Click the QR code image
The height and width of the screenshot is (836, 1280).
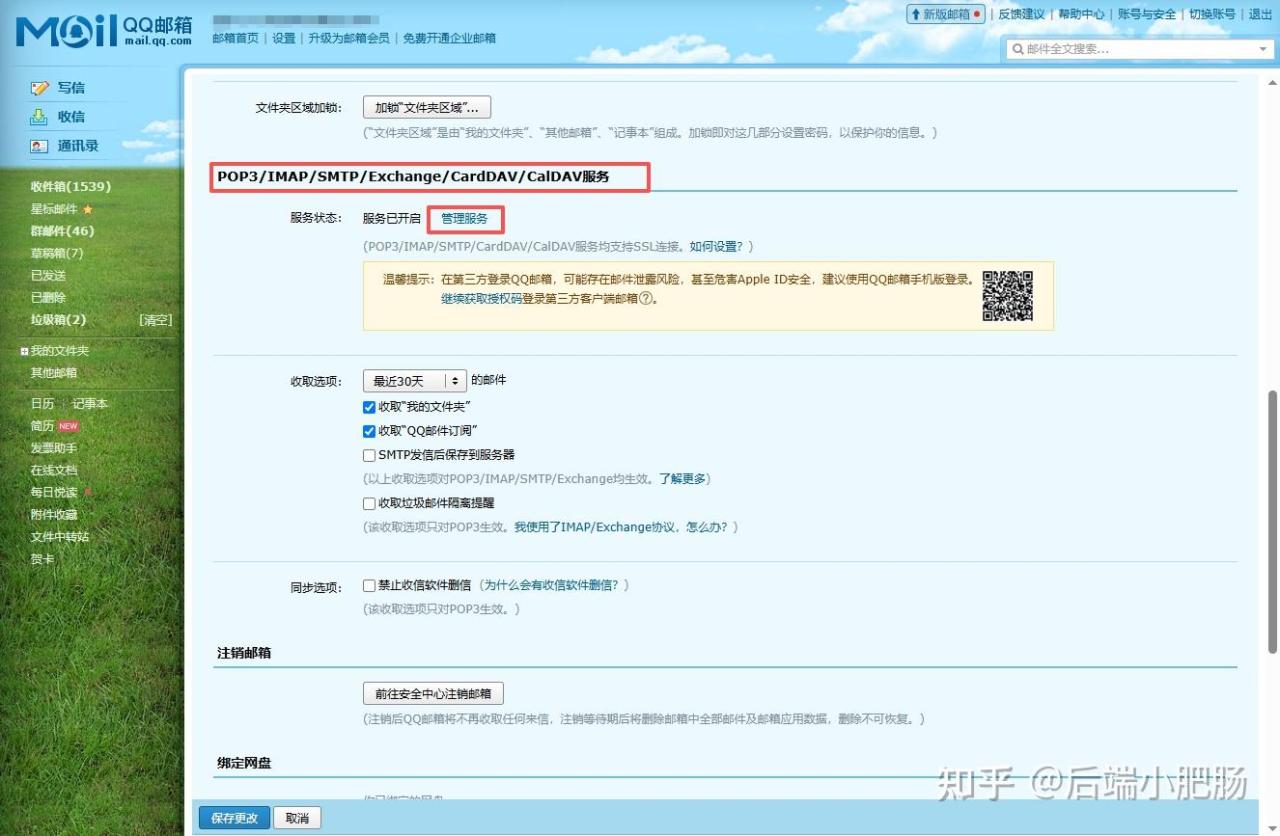1007,296
